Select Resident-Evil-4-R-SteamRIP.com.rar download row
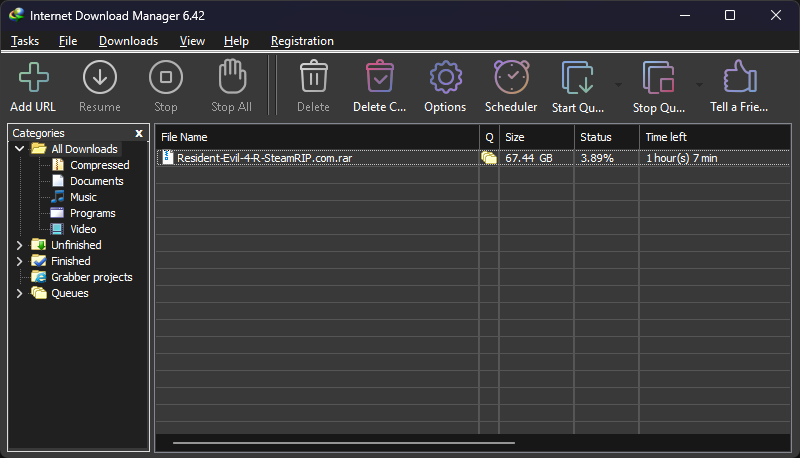Image resolution: width=800 pixels, height=458 pixels. (473, 158)
